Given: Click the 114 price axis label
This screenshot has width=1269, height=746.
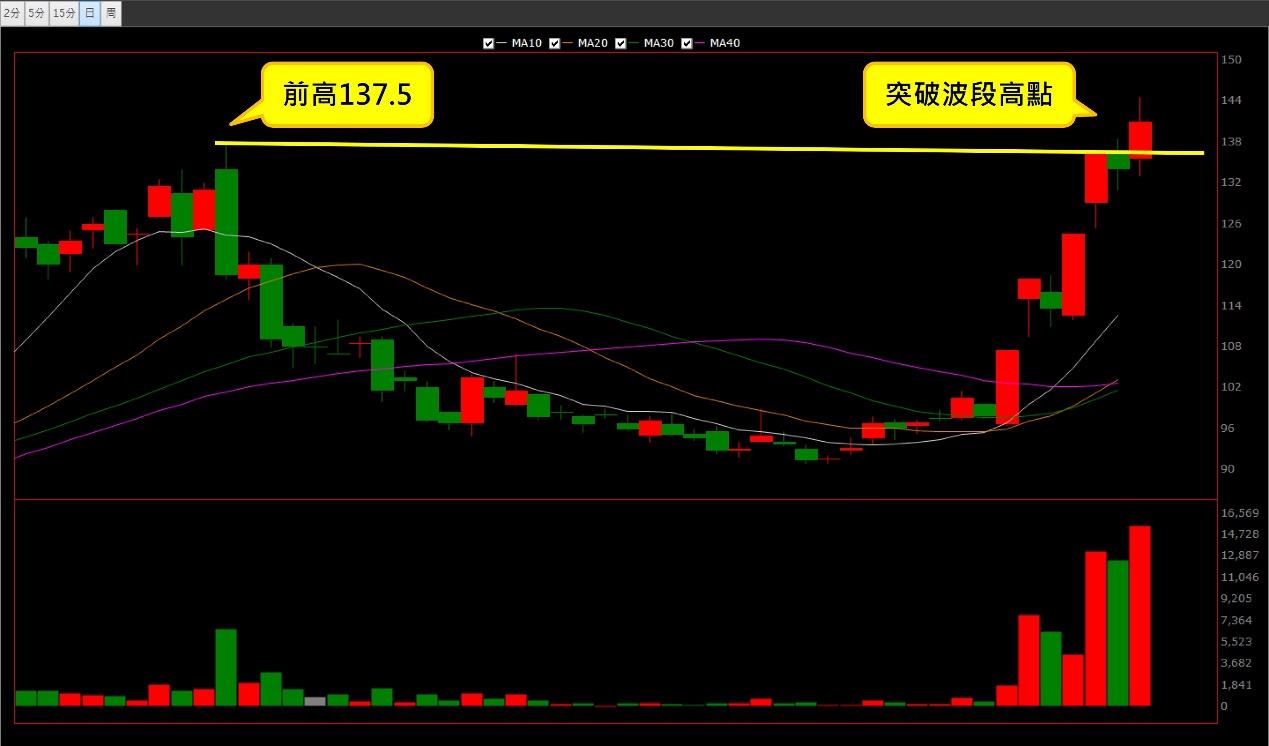Looking at the screenshot, I should [1231, 306].
